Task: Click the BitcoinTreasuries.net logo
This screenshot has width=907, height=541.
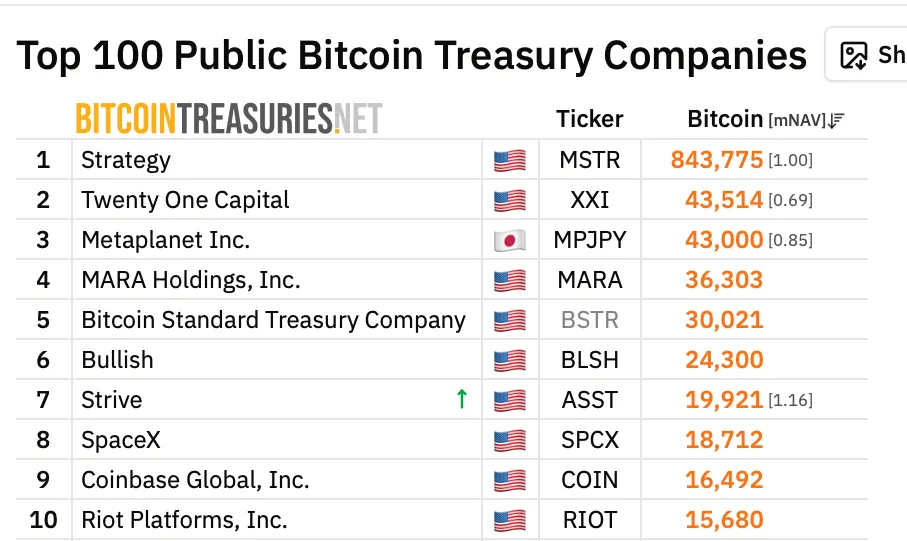Action: (228, 119)
